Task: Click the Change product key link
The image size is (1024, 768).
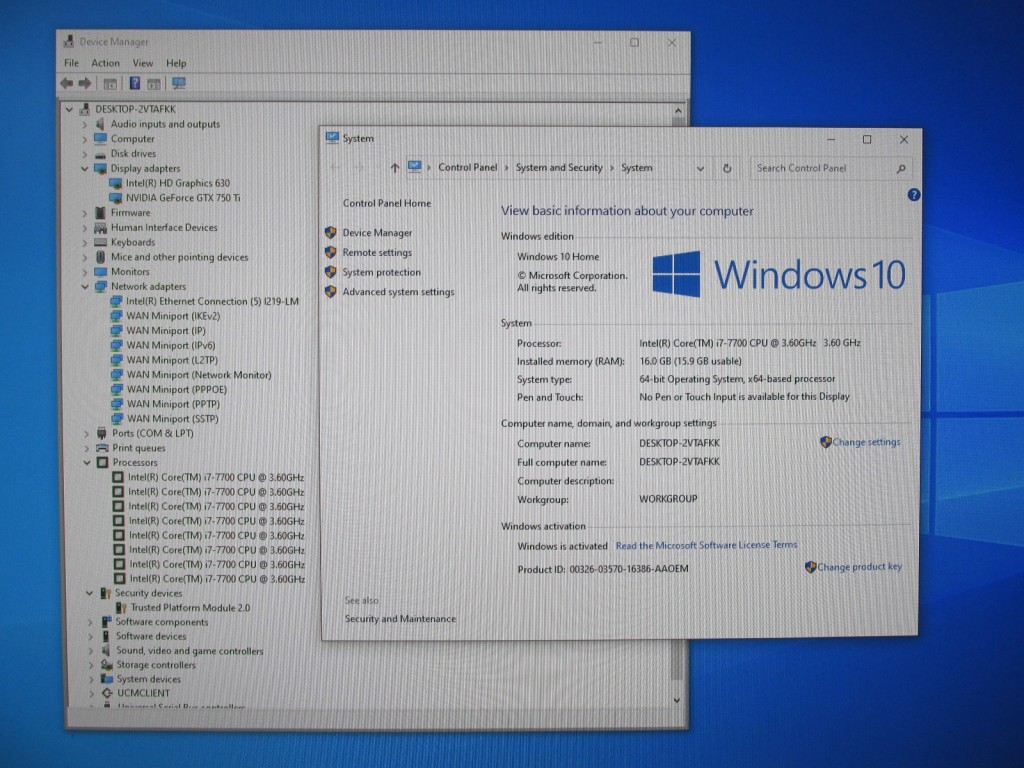Action: (859, 567)
